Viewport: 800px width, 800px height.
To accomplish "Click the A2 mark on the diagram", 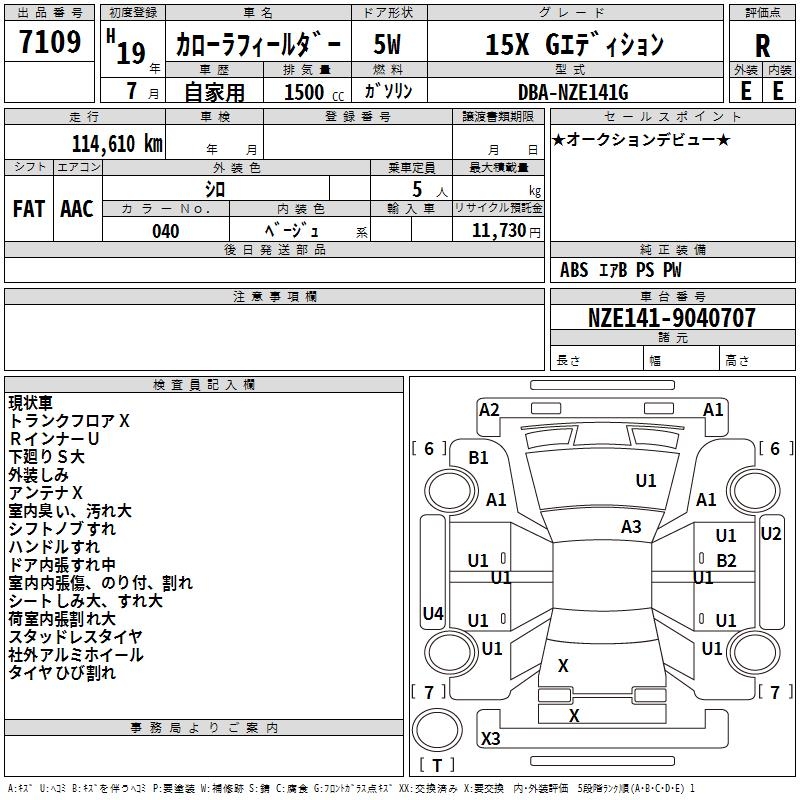I will click(x=489, y=410).
